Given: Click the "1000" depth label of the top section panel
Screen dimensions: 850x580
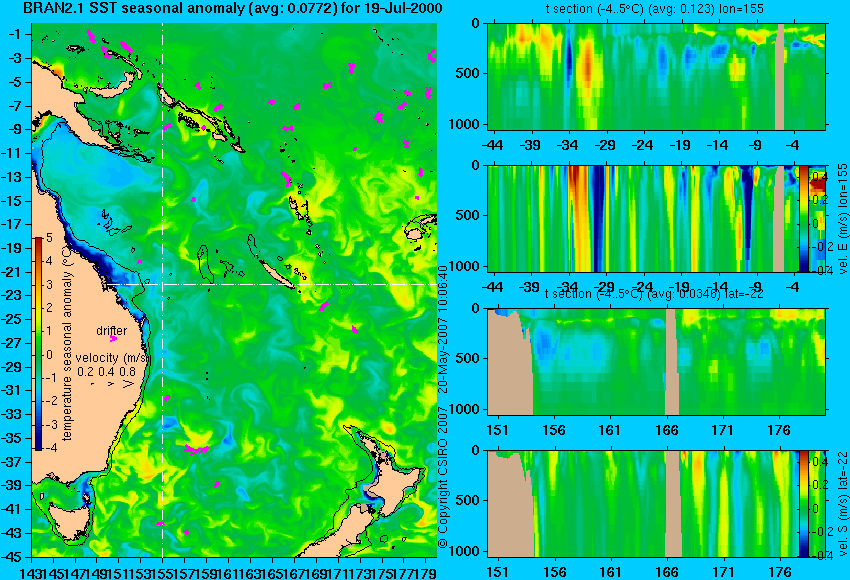Looking at the screenshot, I should (x=464, y=125).
